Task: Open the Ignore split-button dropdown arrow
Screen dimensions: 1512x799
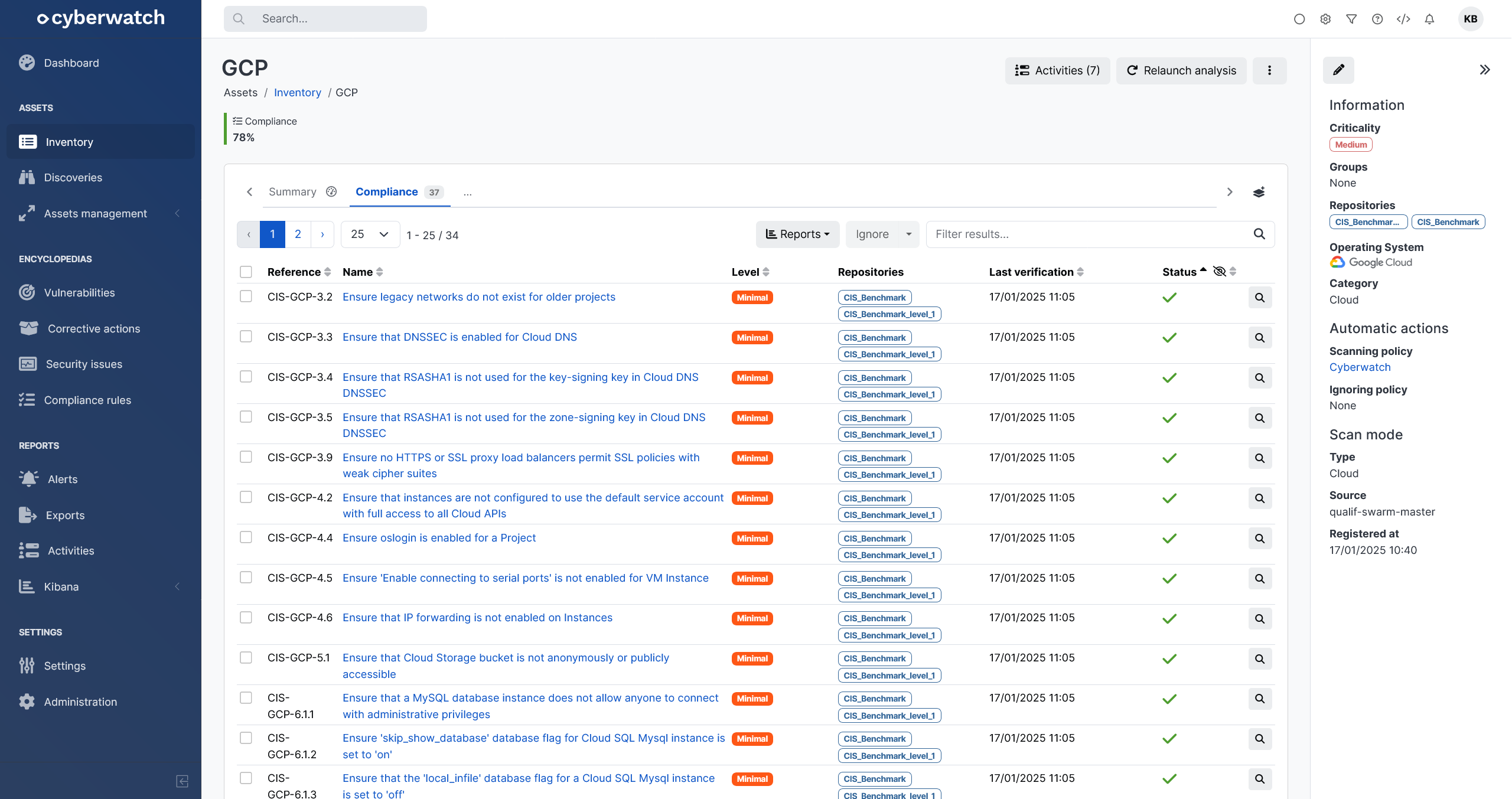Action: point(909,234)
